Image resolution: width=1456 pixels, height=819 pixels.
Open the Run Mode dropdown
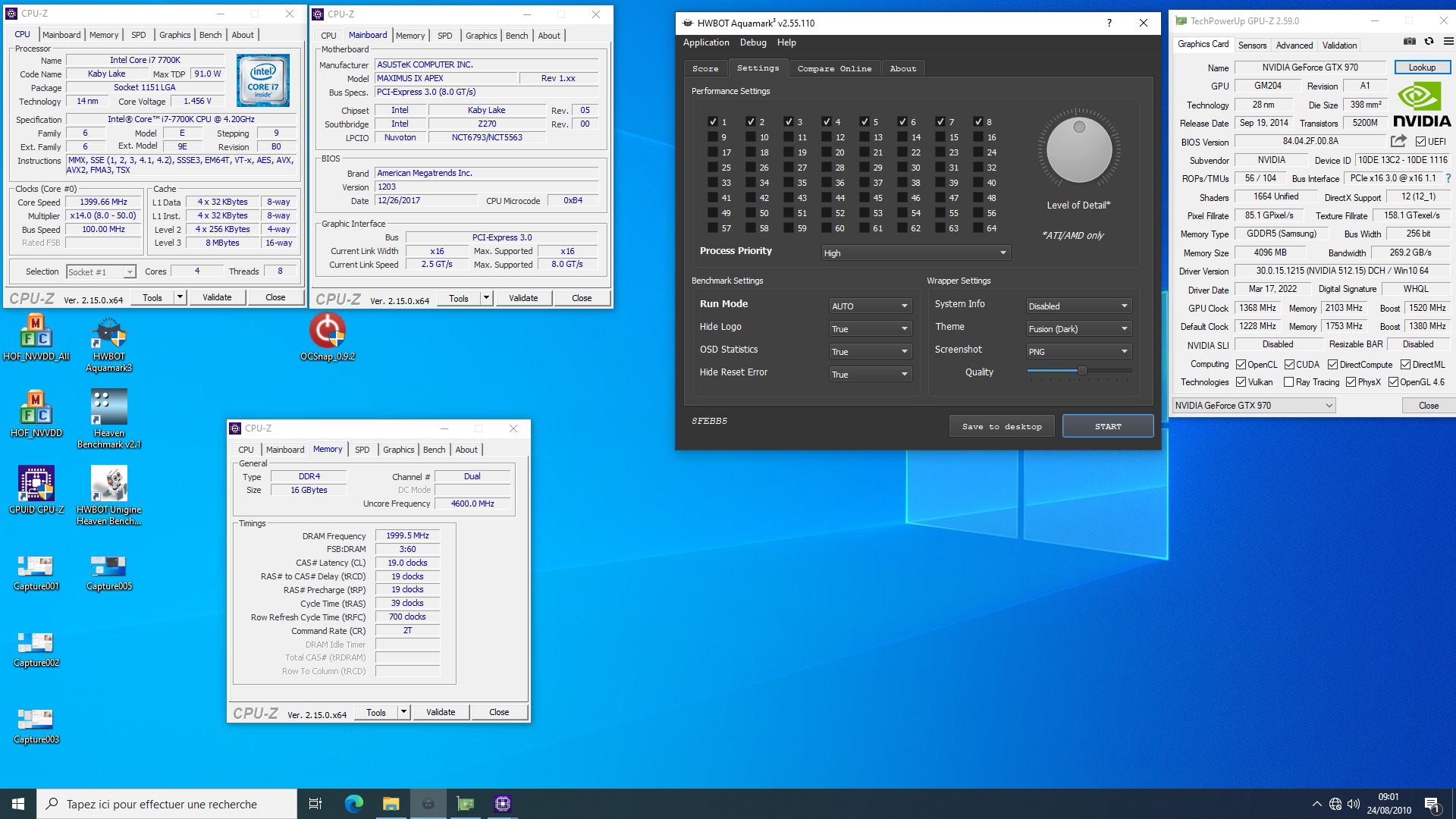[x=870, y=306]
